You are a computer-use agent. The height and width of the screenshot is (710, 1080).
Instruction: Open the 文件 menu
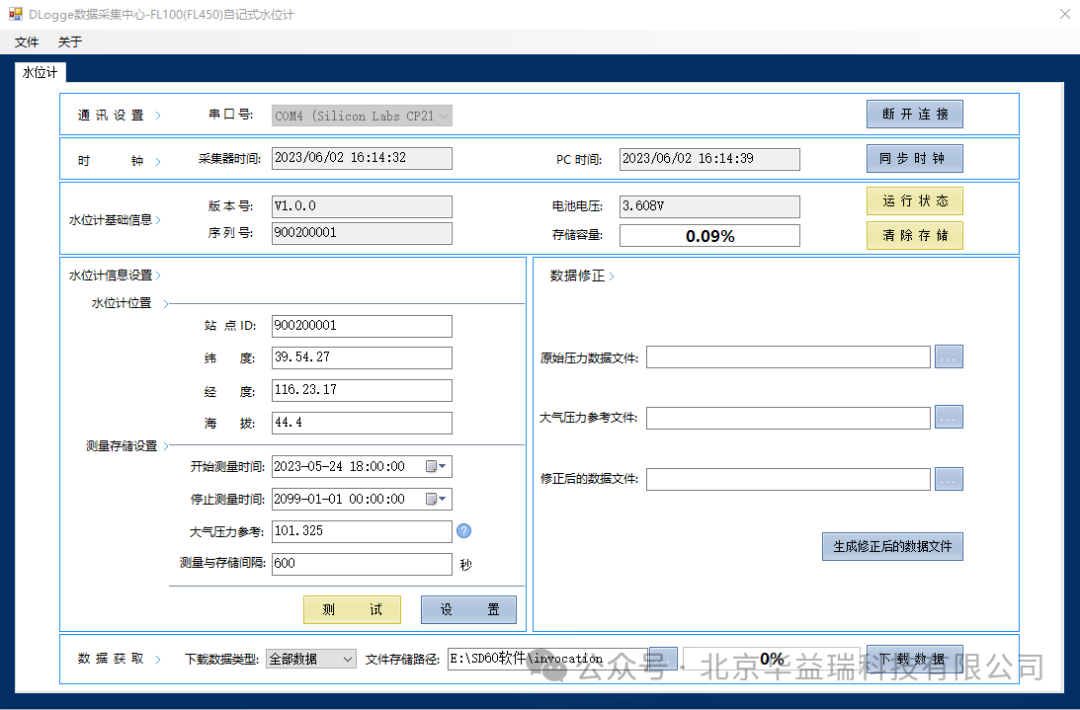click(26, 42)
